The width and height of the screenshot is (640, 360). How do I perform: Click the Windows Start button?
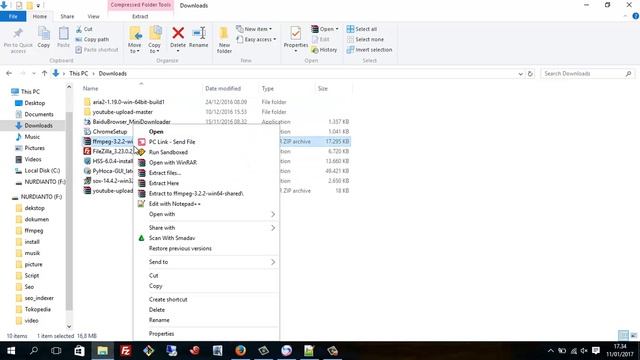(11, 351)
